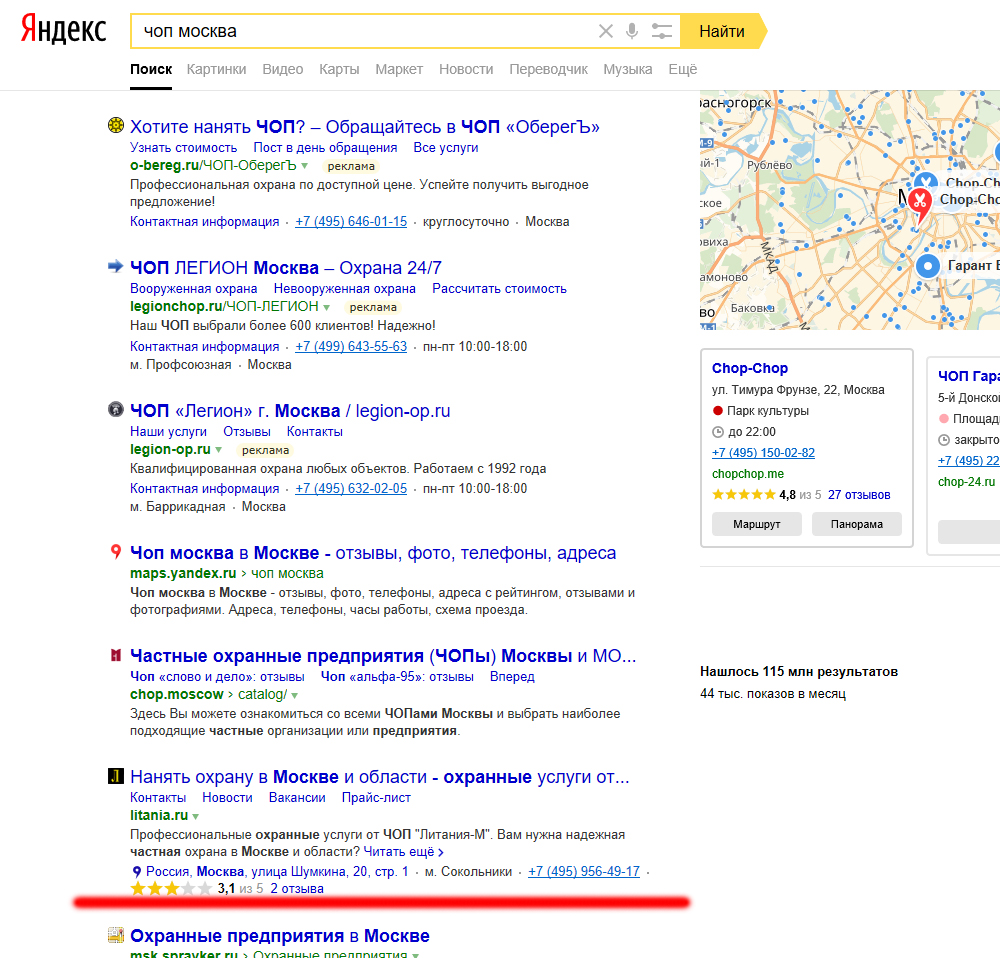
Task: Click the red map pin favicon of maps.yandex.ru
Action: click(115, 552)
